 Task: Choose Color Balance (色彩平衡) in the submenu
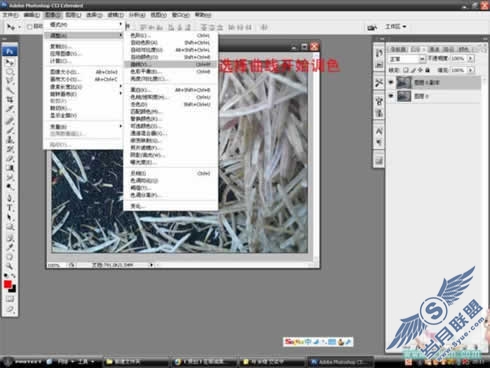[171, 71]
